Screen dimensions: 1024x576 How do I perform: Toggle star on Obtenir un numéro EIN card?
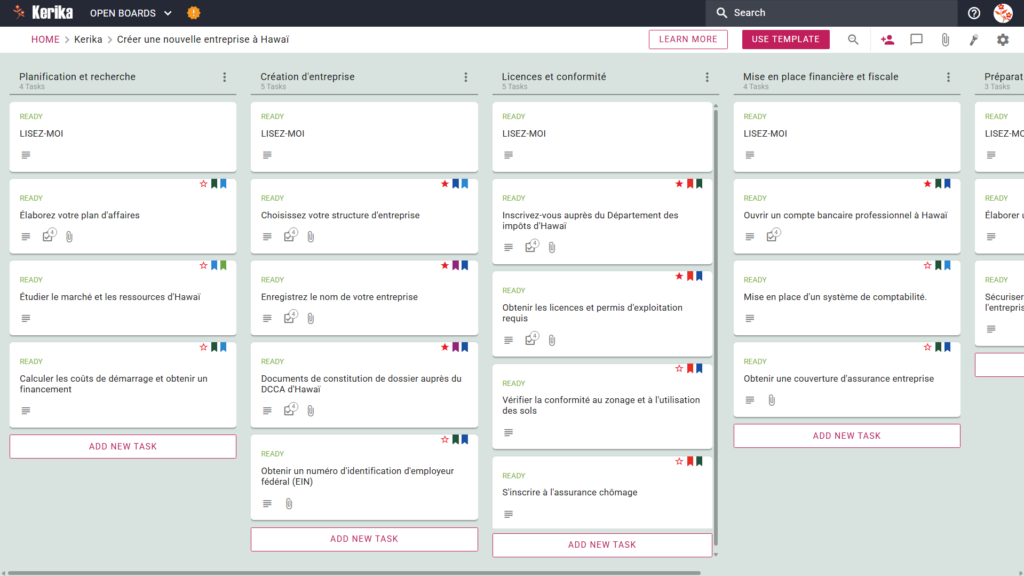tap(445, 440)
